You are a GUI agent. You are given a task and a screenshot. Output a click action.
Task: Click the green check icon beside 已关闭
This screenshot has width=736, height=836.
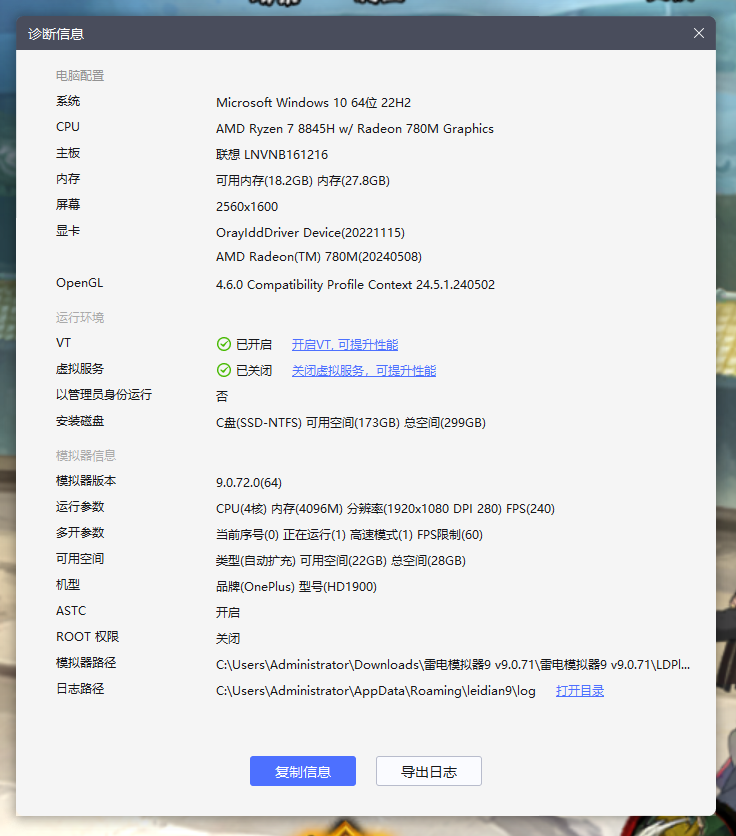224,370
